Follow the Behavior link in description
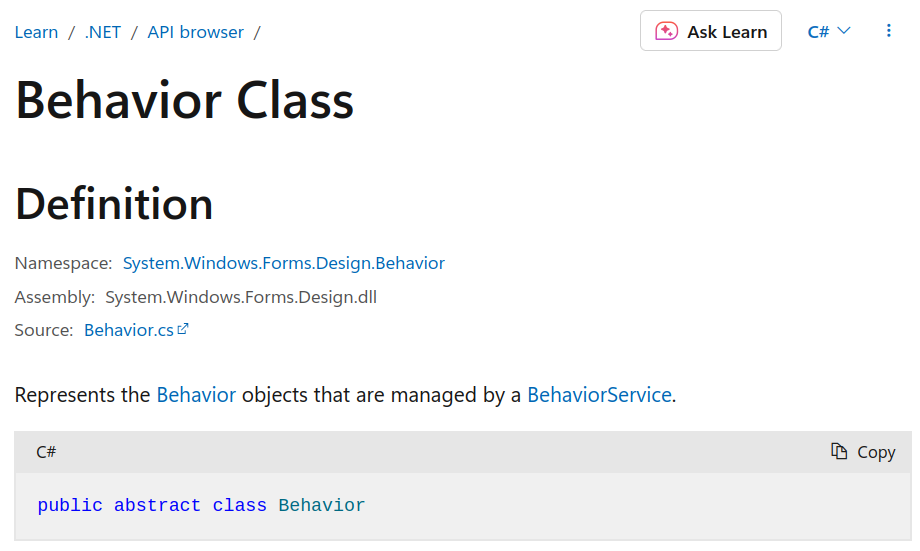 196,395
